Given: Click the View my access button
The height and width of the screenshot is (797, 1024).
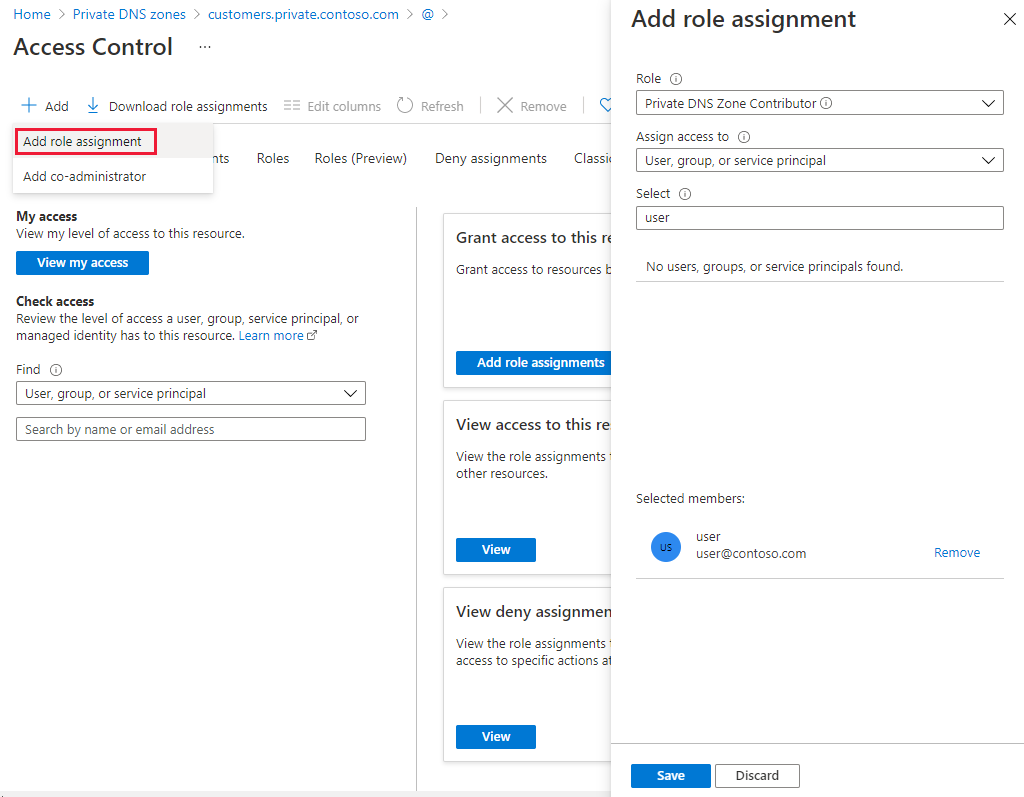Looking at the screenshot, I should tap(82, 263).
